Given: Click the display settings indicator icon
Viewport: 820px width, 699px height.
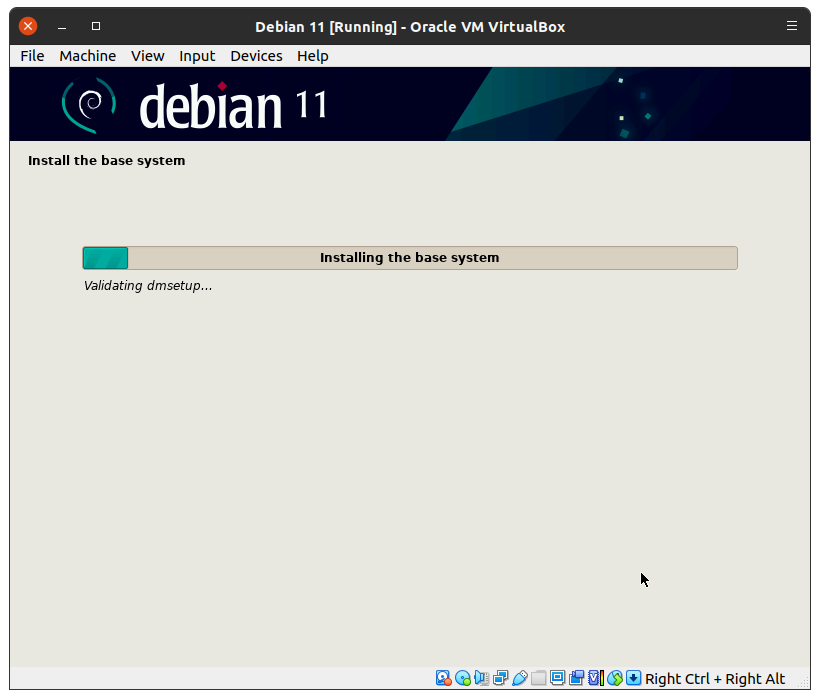Looking at the screenshot, I should pyautogui.click(x=558, y=678).
